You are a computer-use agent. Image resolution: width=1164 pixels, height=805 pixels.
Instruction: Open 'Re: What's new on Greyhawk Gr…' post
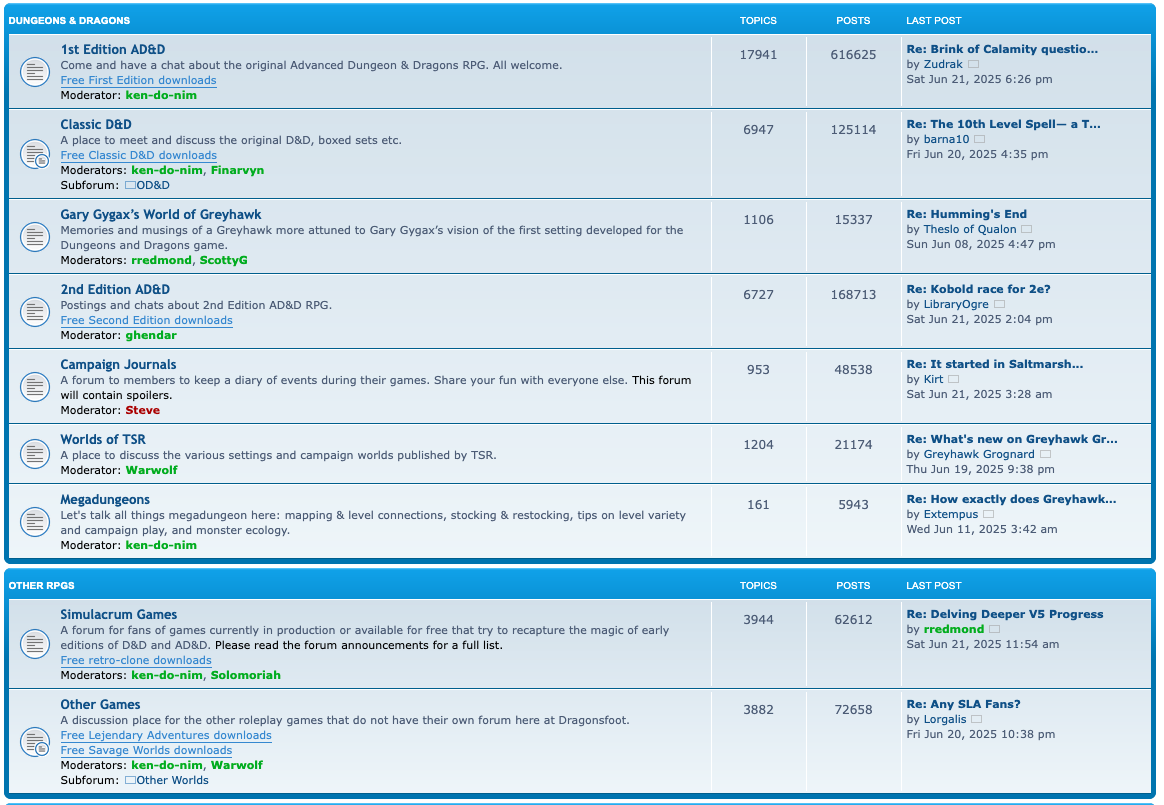tap(1012, 439)
